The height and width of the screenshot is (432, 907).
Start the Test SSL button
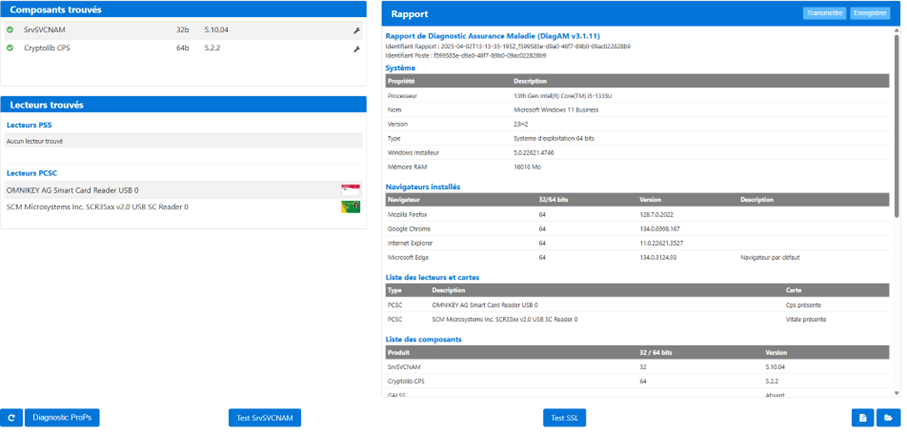(564, 417)
